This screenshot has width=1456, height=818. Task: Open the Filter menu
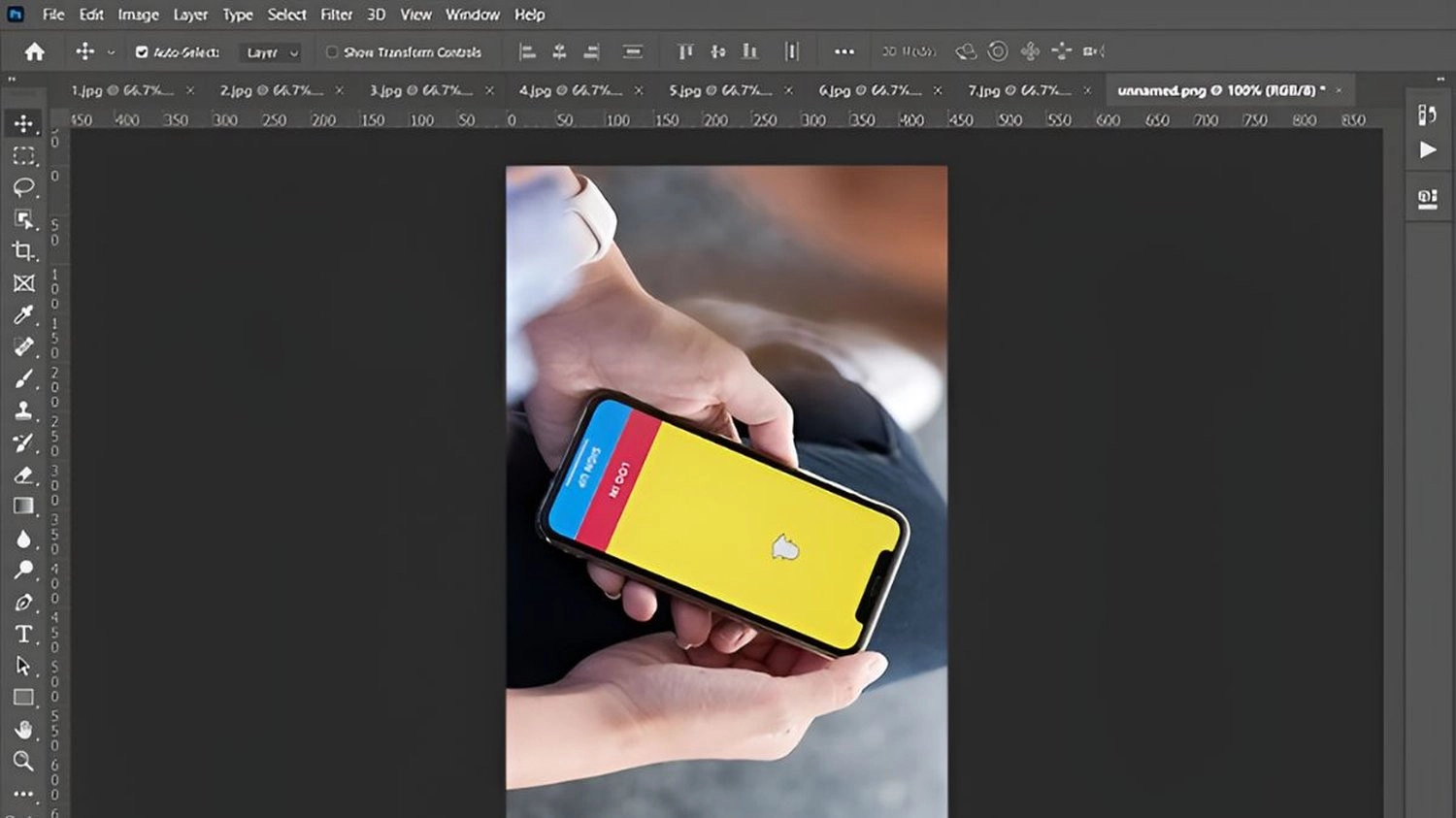(x=337, y=15)
